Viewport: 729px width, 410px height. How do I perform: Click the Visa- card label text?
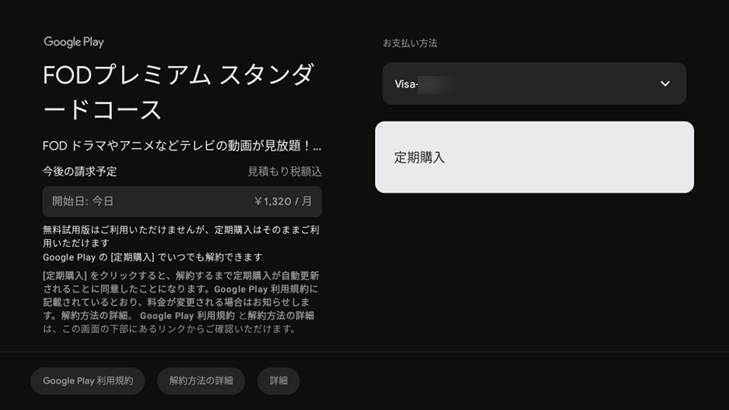click(406, 84)
